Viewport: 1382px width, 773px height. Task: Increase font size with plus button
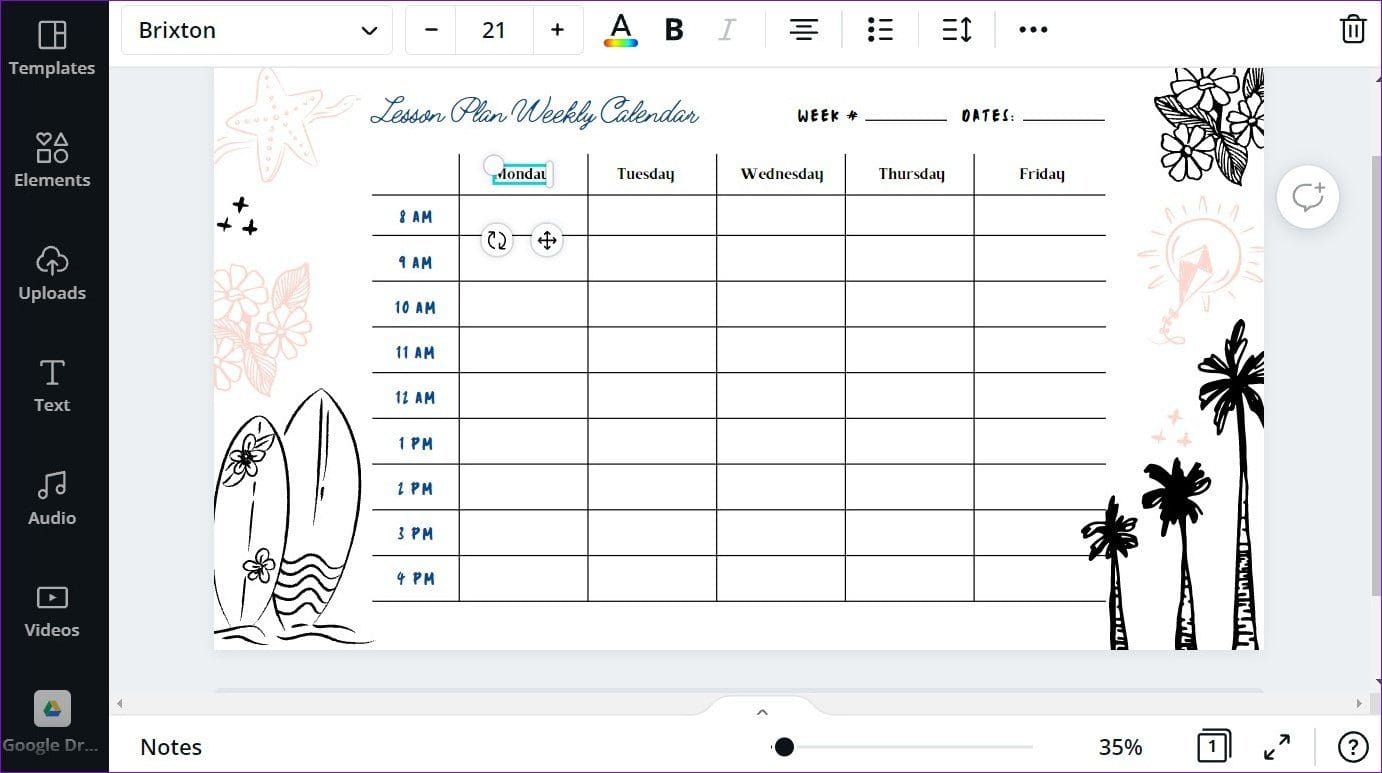(x=557, y=30)
